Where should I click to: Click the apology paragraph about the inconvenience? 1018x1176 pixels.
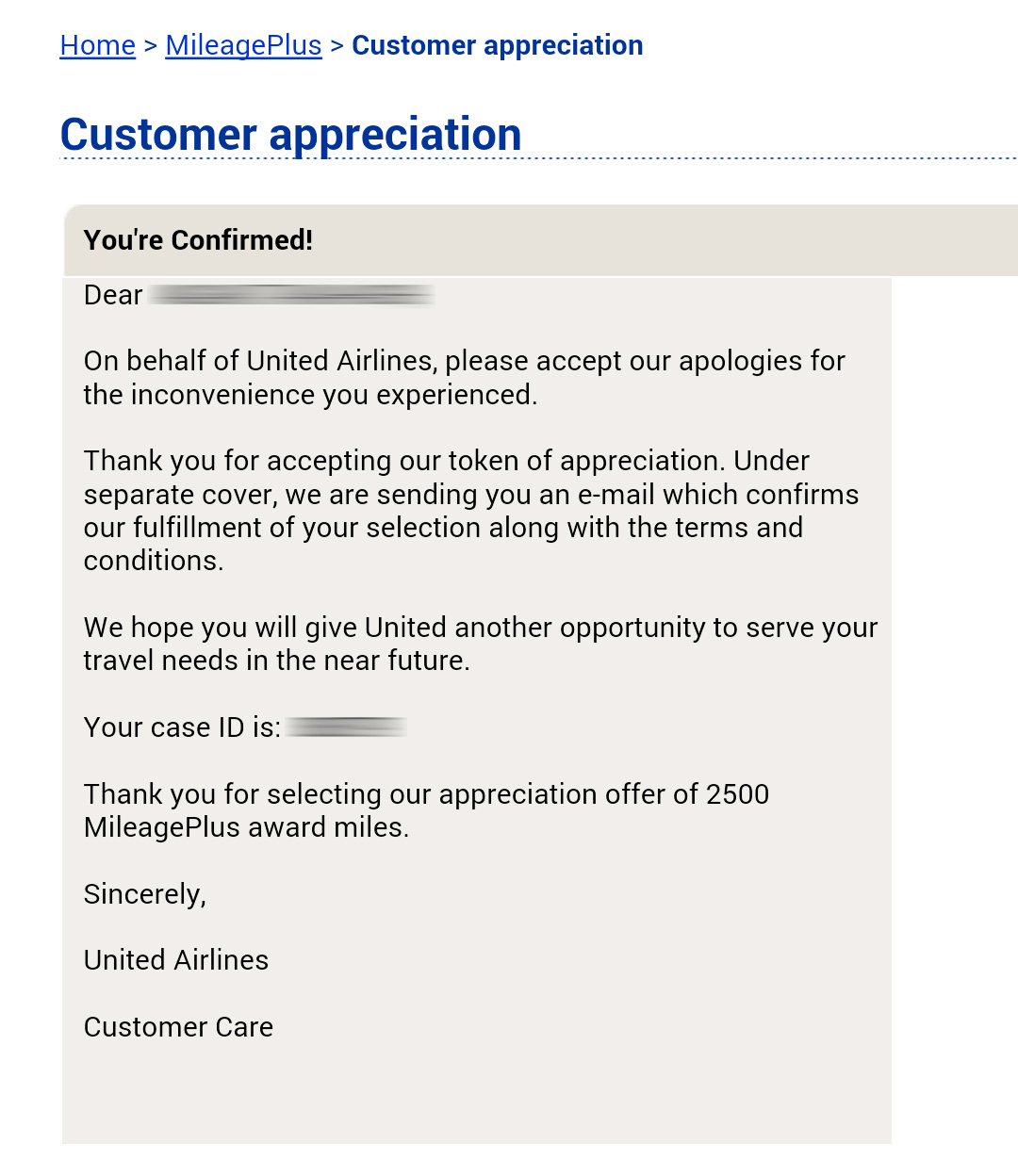[465, 378]
